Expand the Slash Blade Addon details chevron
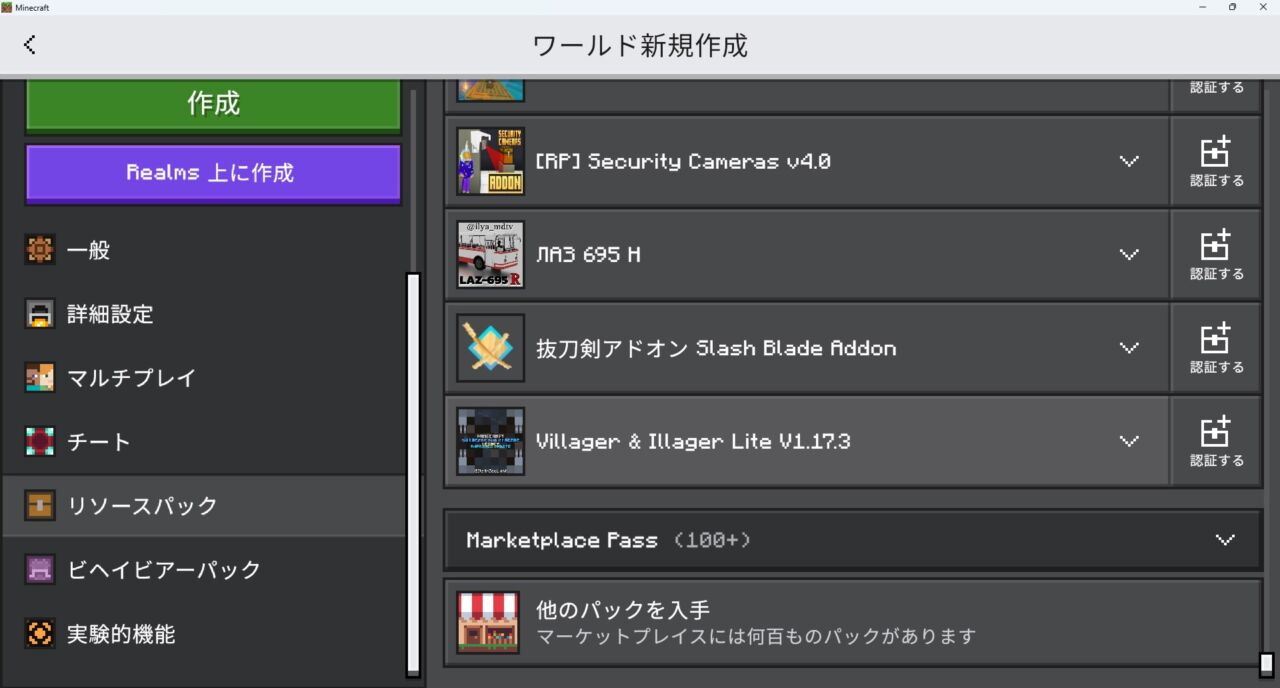This screenshot has width=1280, height=688. tap(1129, 348)
